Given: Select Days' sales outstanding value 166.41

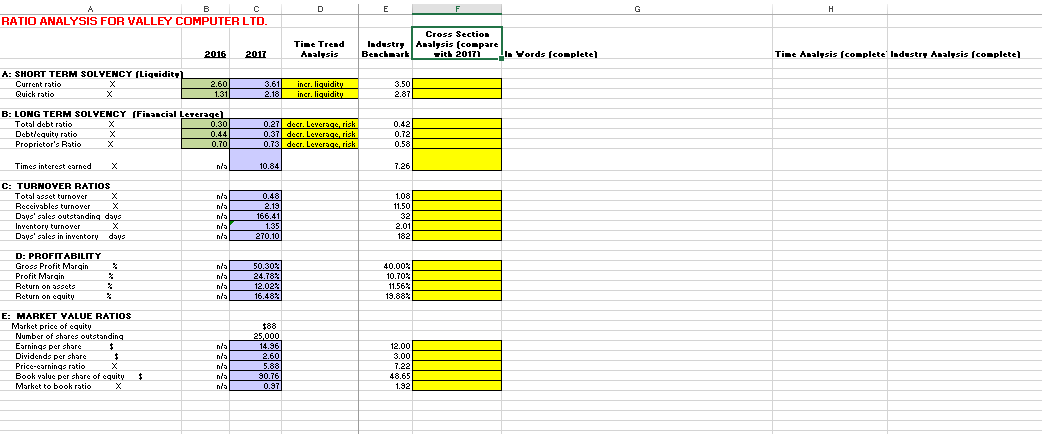Looking at the screenshot, I should 256,216.
